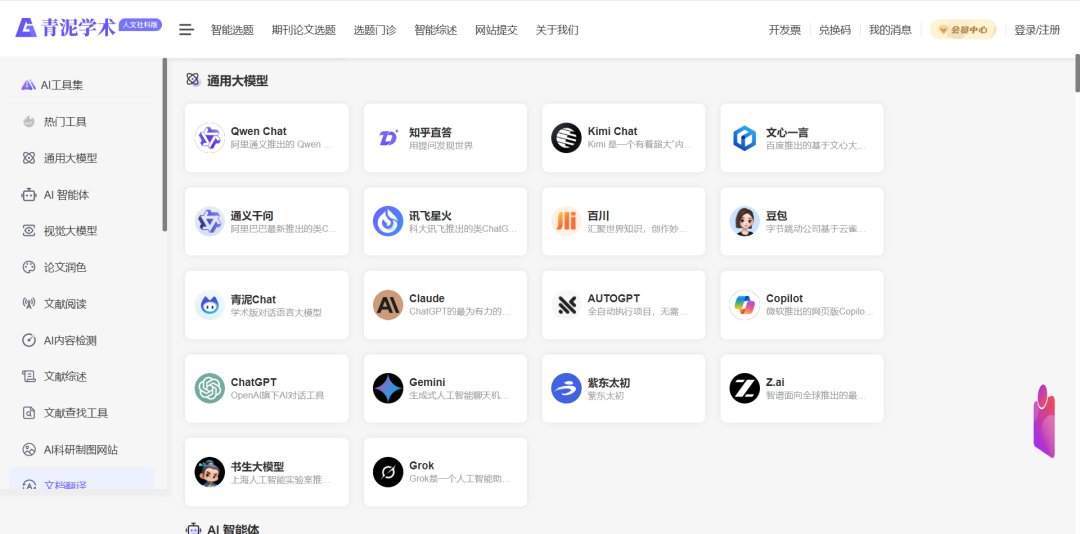Click the Z.ai logo icon
Screen dimensions: 1080x534
[745, 388]
